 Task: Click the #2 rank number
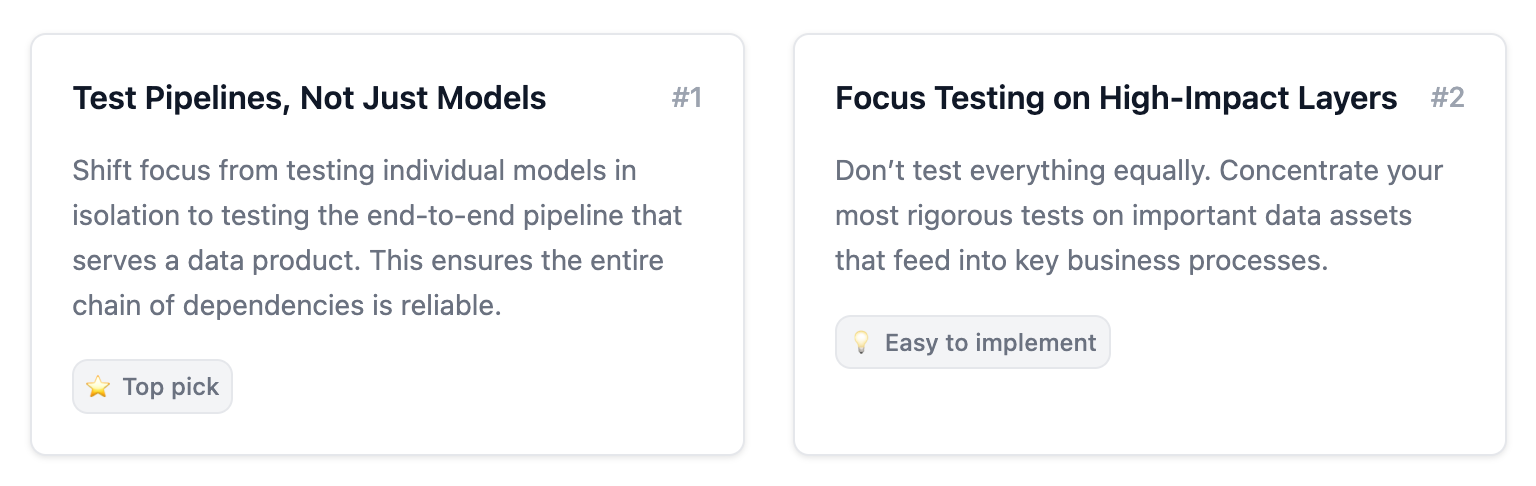click(x=1447, y=98)
